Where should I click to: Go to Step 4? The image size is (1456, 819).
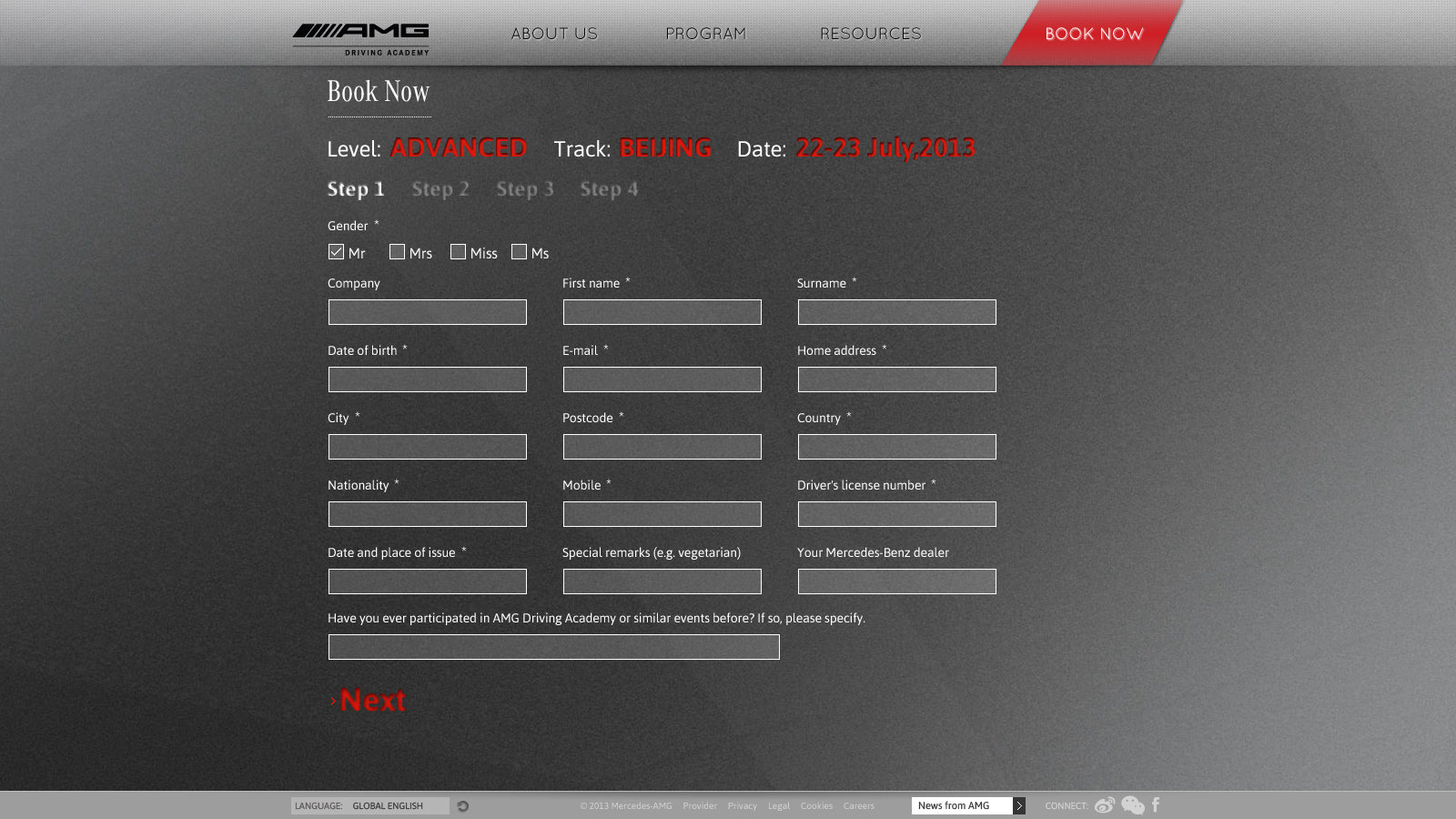pyautogui.click(x=609, y=189)
